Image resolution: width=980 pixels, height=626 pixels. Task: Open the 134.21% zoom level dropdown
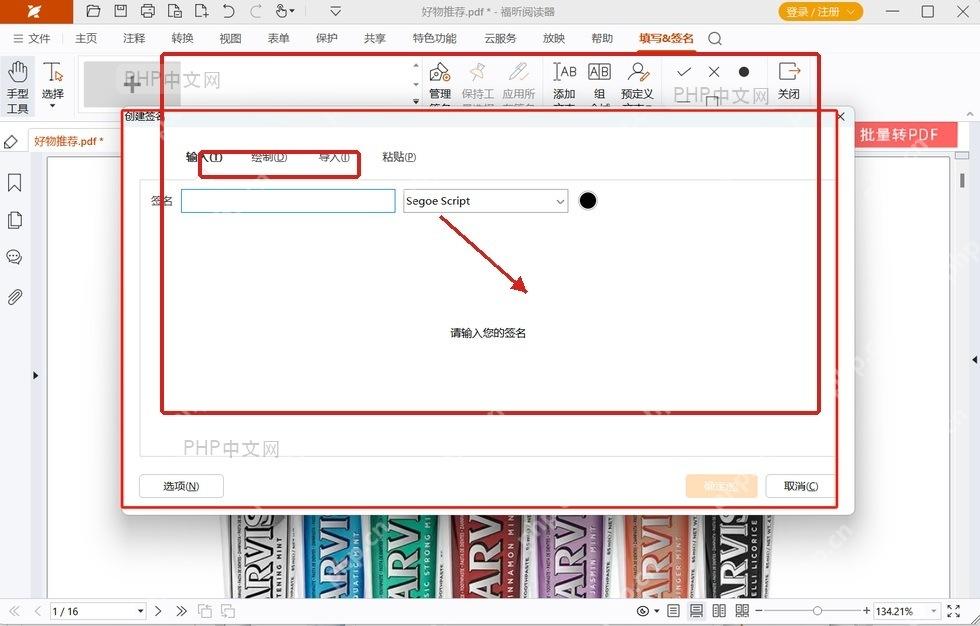coord(934,611)
